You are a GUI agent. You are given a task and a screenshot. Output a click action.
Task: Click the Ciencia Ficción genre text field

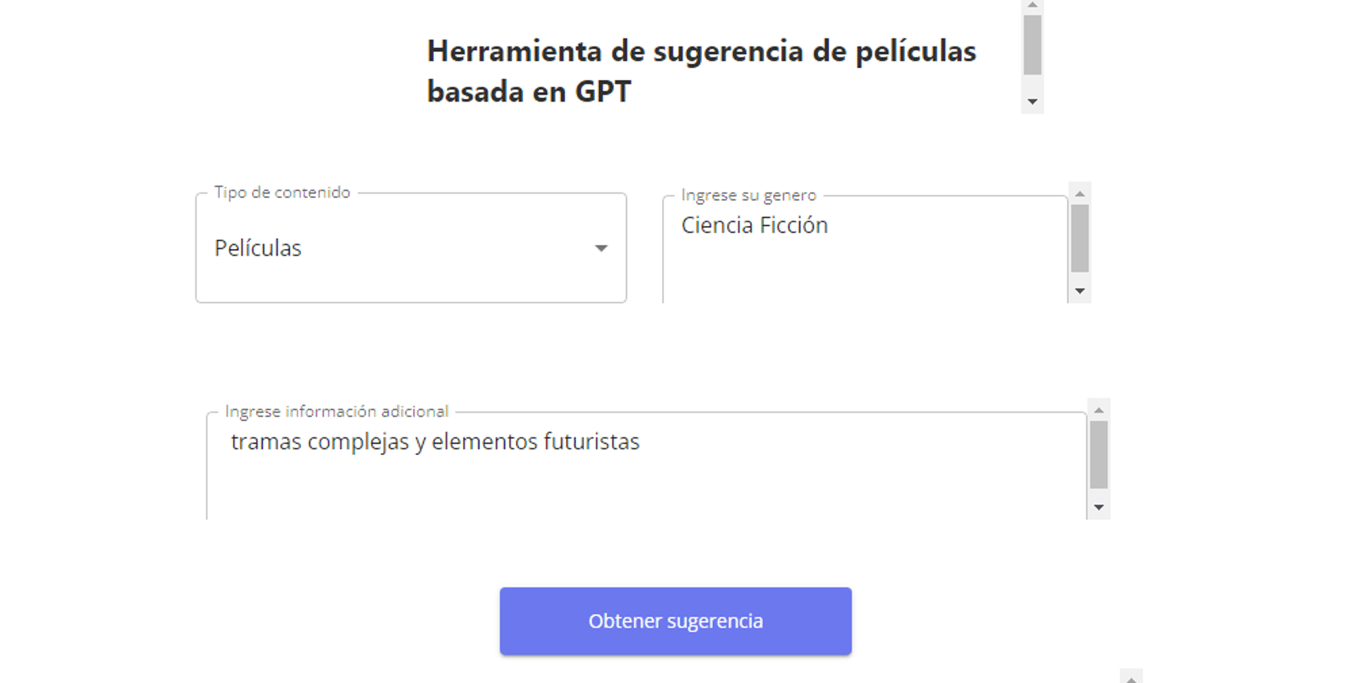[864, 248]
